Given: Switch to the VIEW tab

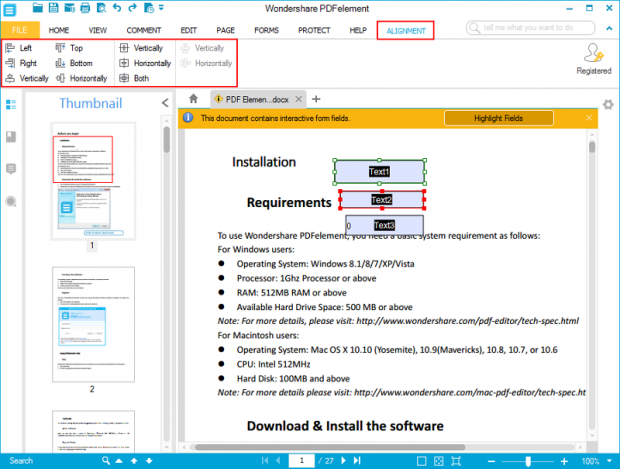Looking at the screenshot, I should (x=98, y=30).
